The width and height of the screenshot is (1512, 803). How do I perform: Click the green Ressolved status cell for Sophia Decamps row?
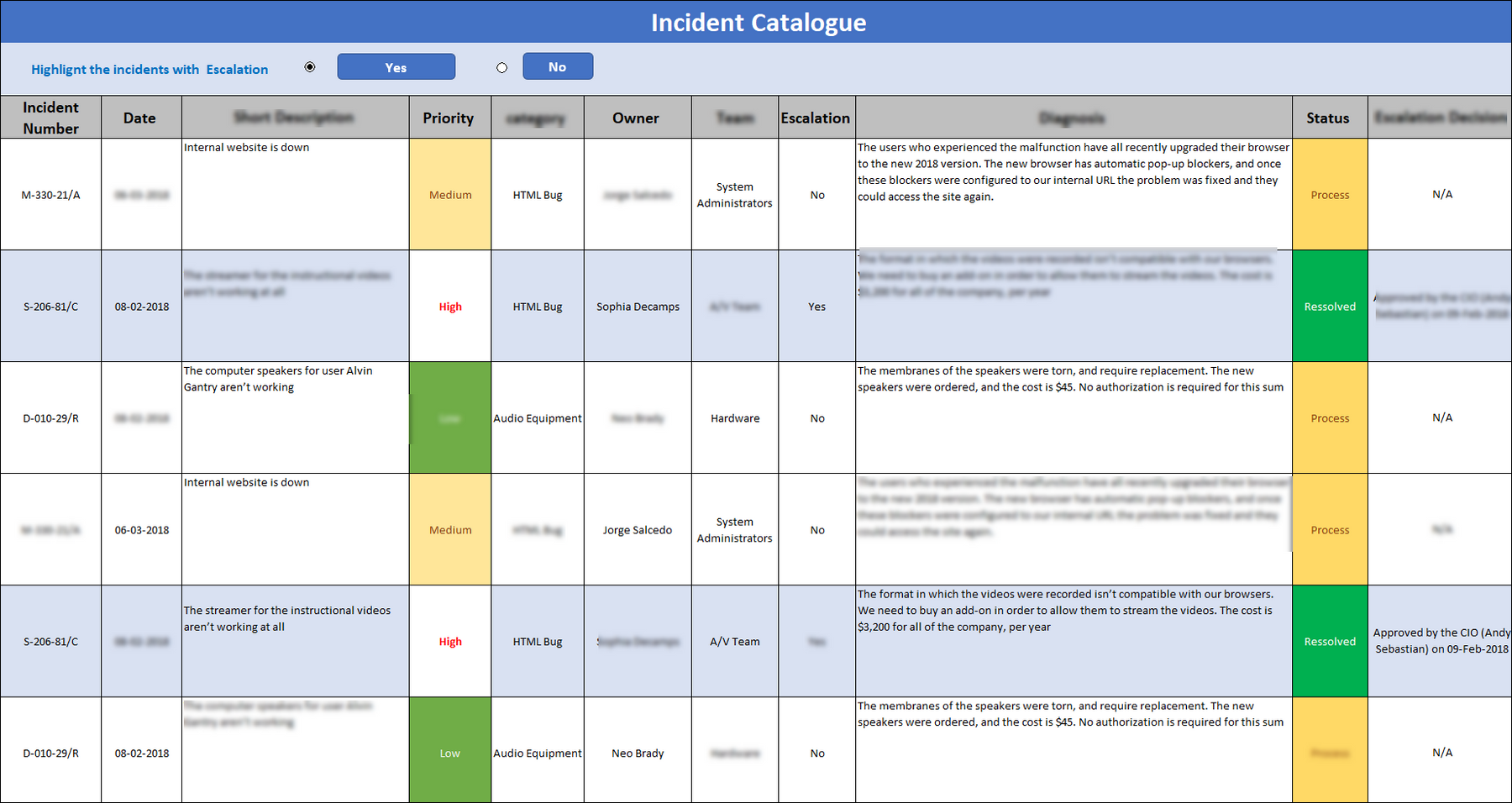pos(1330,307)
